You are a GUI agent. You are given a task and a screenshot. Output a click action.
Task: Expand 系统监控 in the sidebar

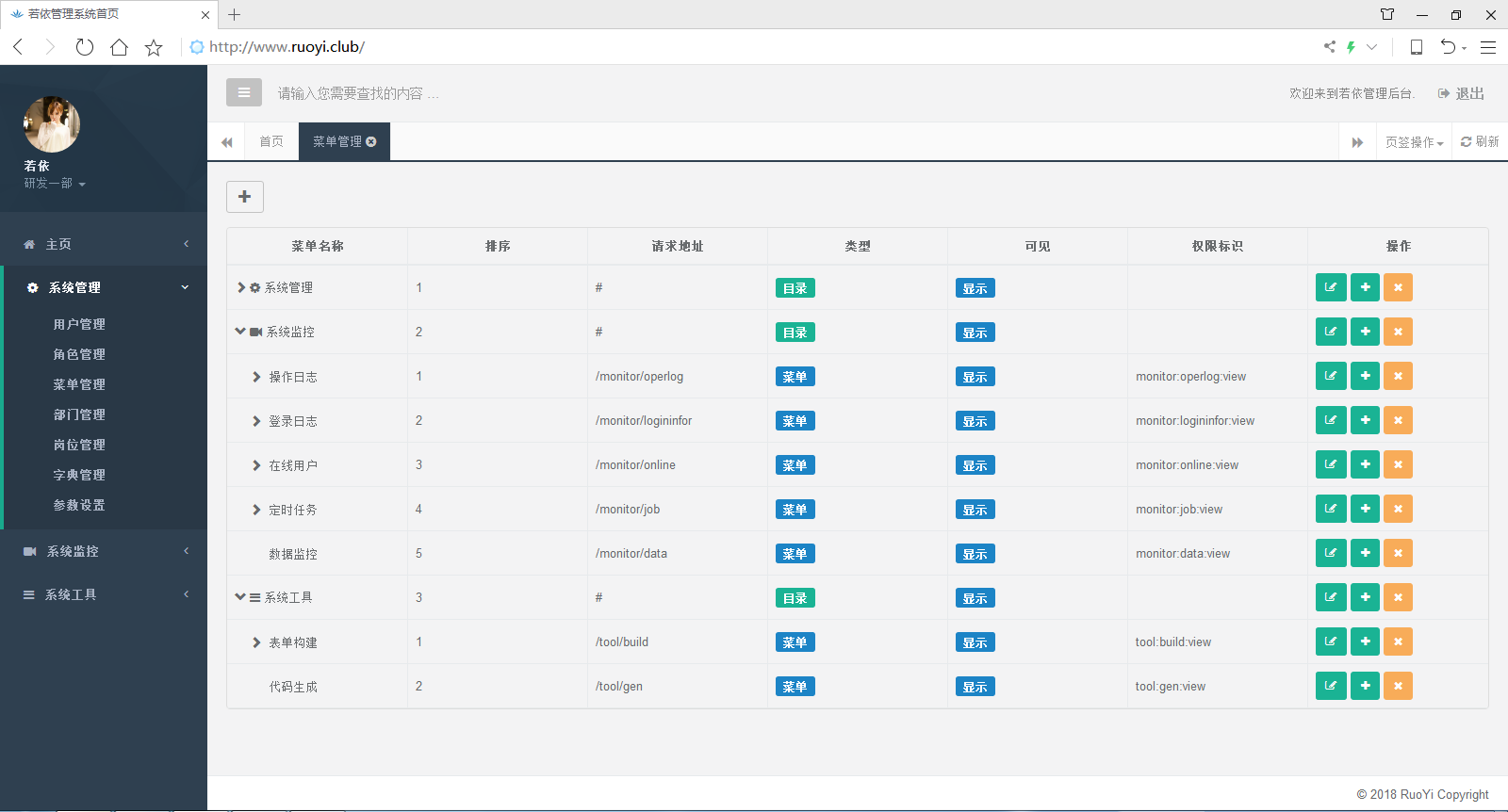click(x=104, y=551)
